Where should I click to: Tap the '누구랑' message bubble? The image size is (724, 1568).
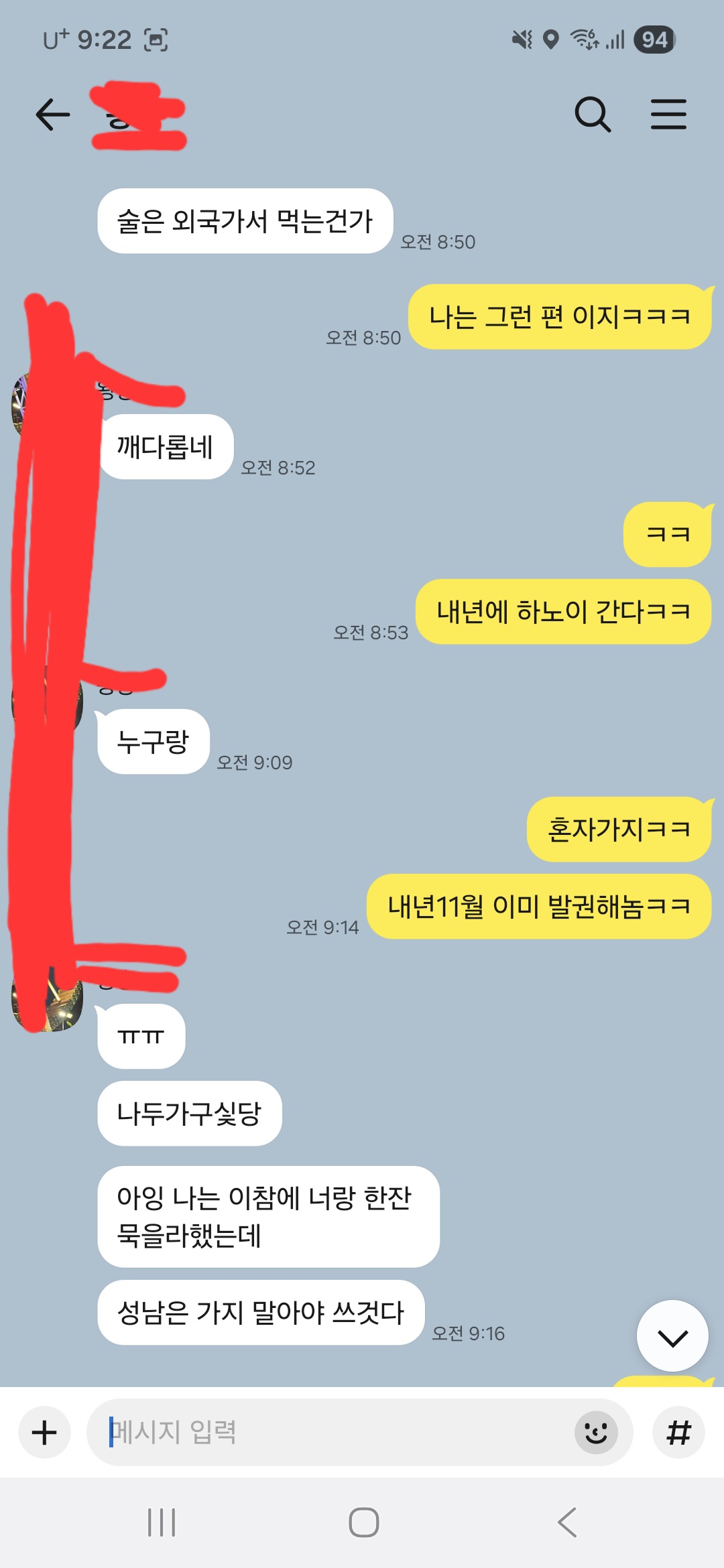(x=153, y=742)
